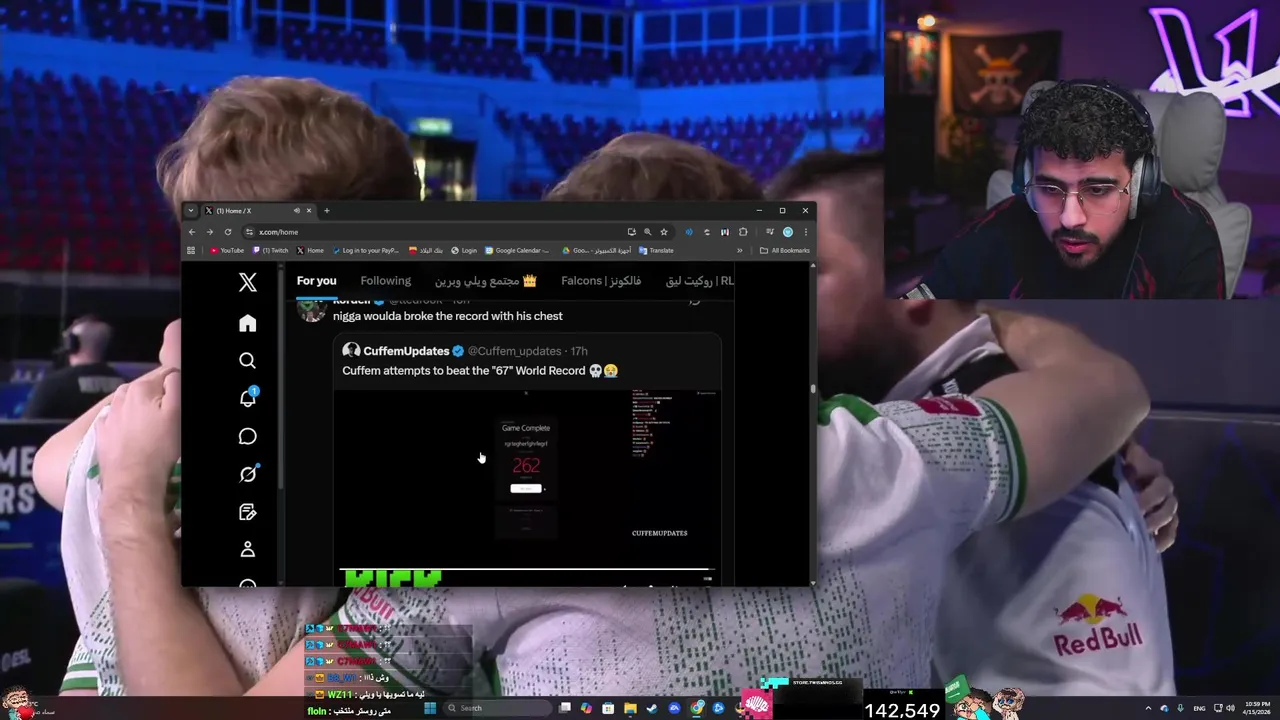1280x720 pixels.
Task: Click the page vertical scrollbar thumb
Action: click(813, 388)
